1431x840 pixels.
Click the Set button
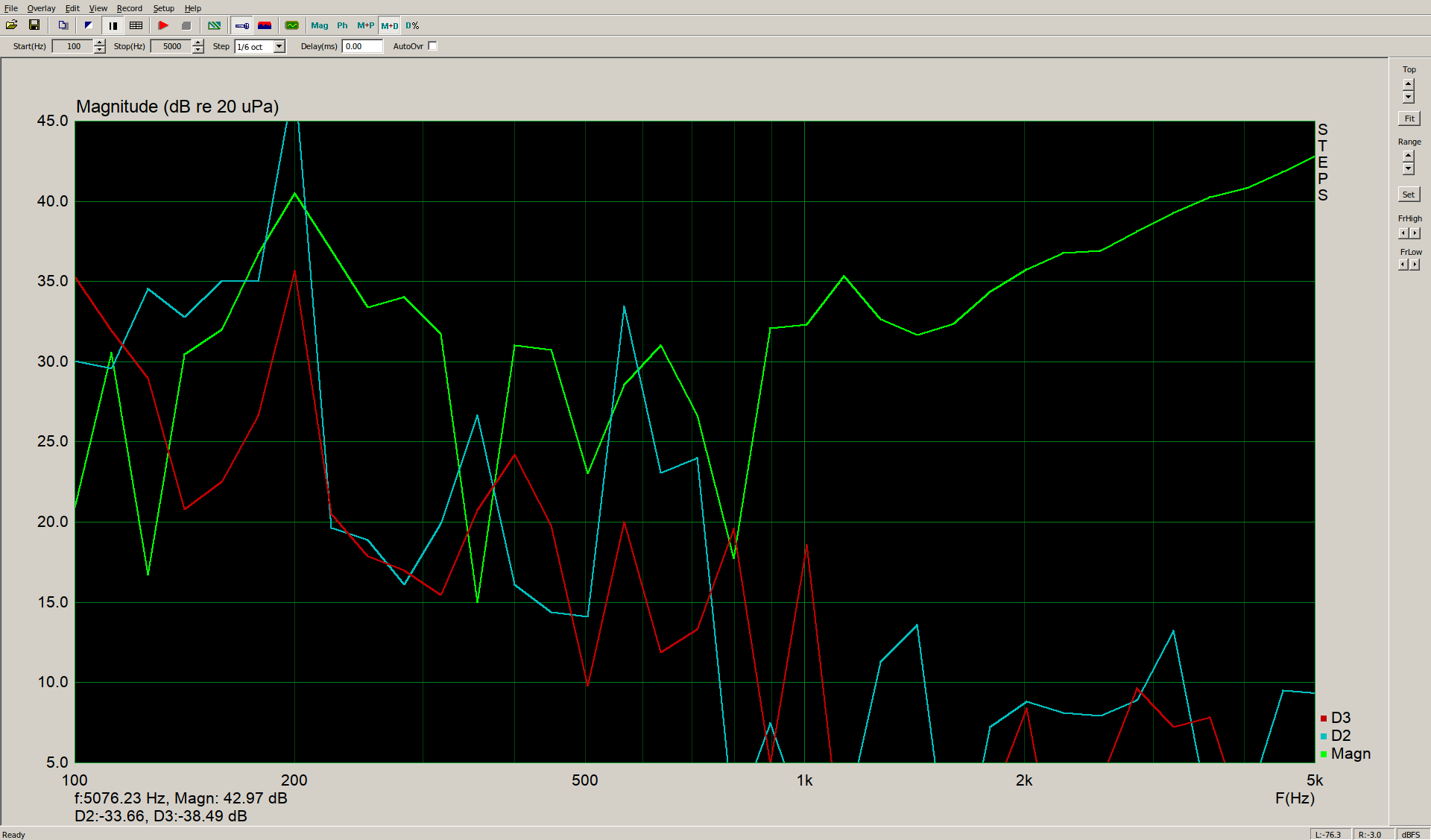1409,195
